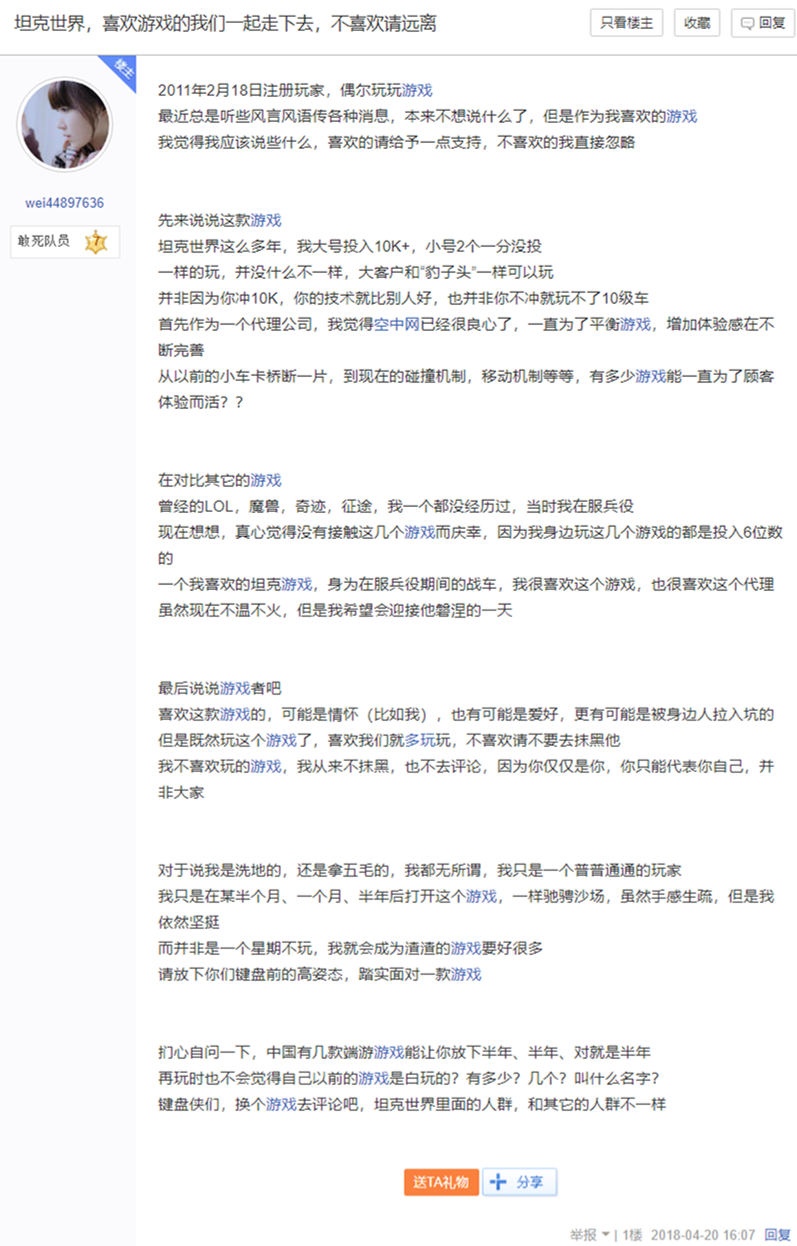The height and width of the screenshot is (1246, 797).
Task: Click the line 虽然现在不温不火
Action: [x=336, y=610]
